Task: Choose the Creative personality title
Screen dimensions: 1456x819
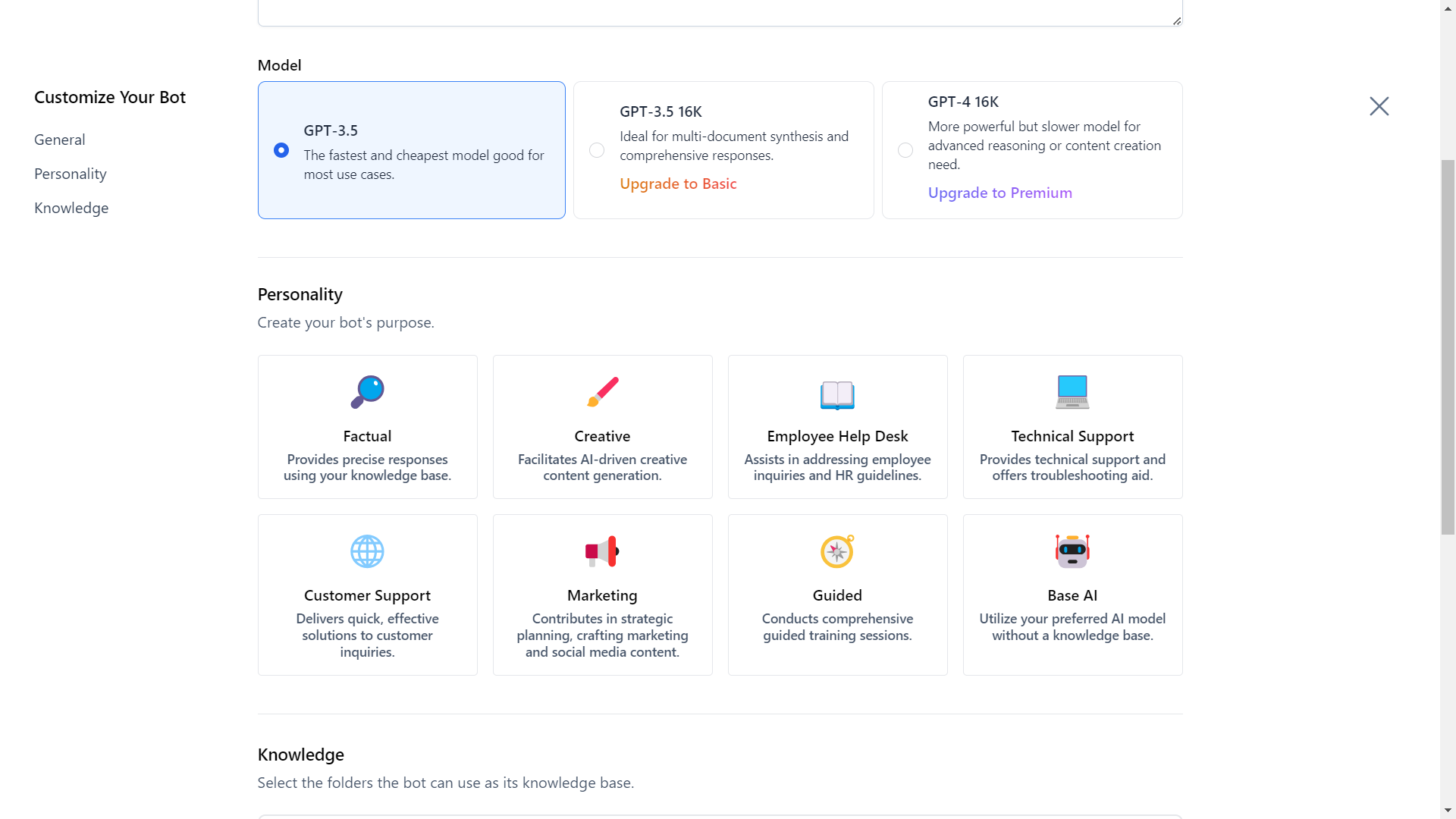Action: (602, 436)
